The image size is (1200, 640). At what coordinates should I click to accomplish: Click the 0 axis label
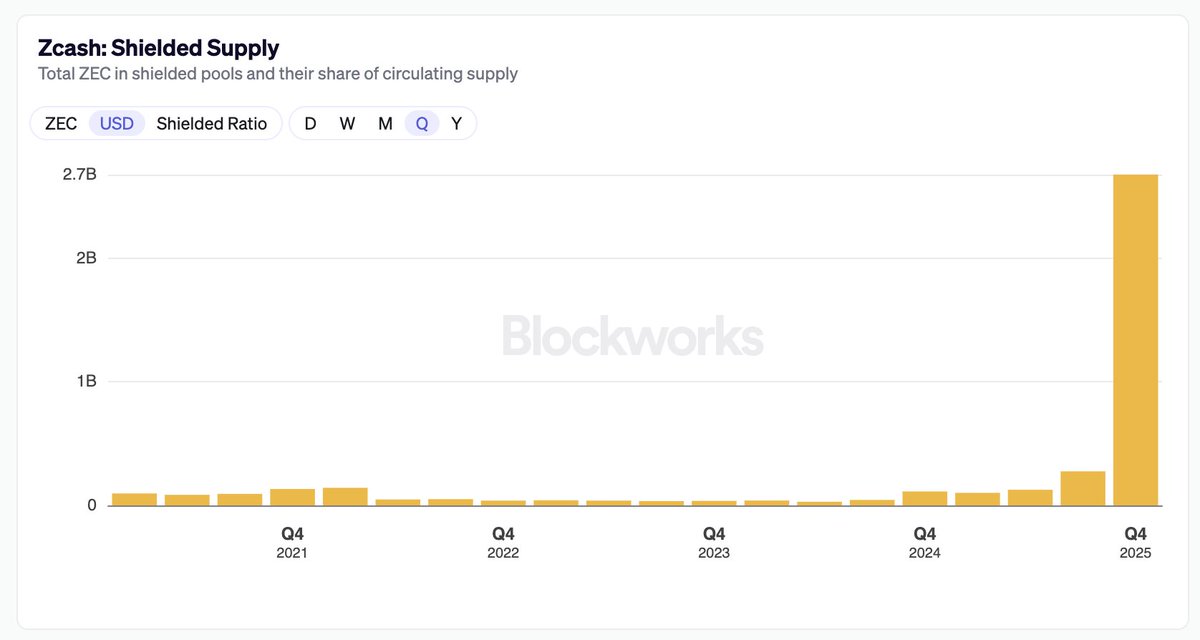coord(92,505)
